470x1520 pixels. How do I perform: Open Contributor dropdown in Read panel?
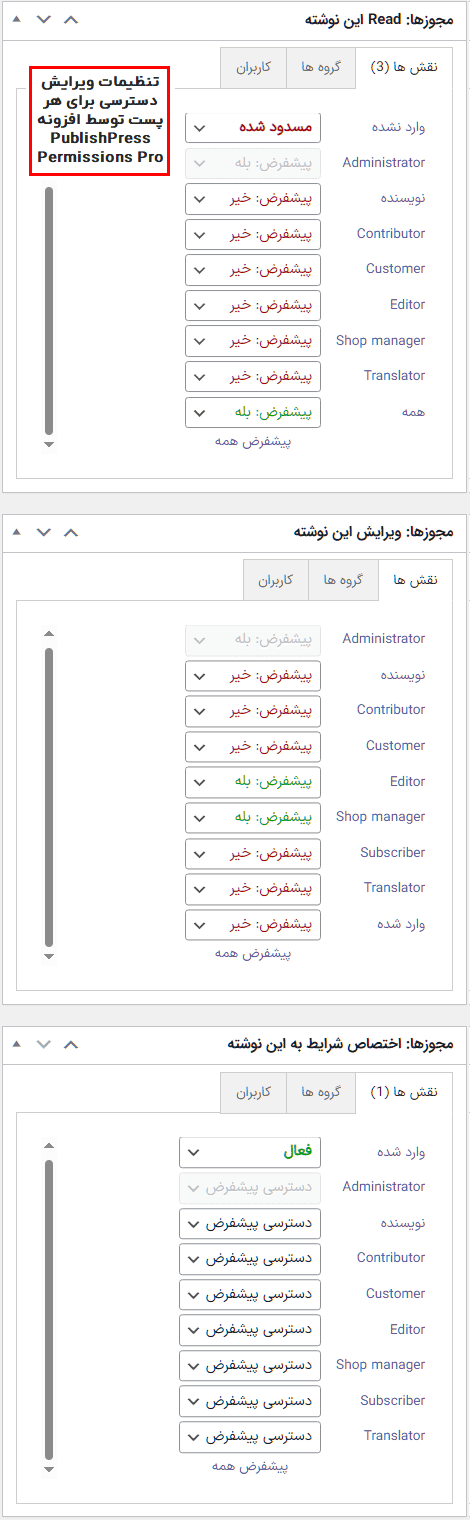coord(253,234)
